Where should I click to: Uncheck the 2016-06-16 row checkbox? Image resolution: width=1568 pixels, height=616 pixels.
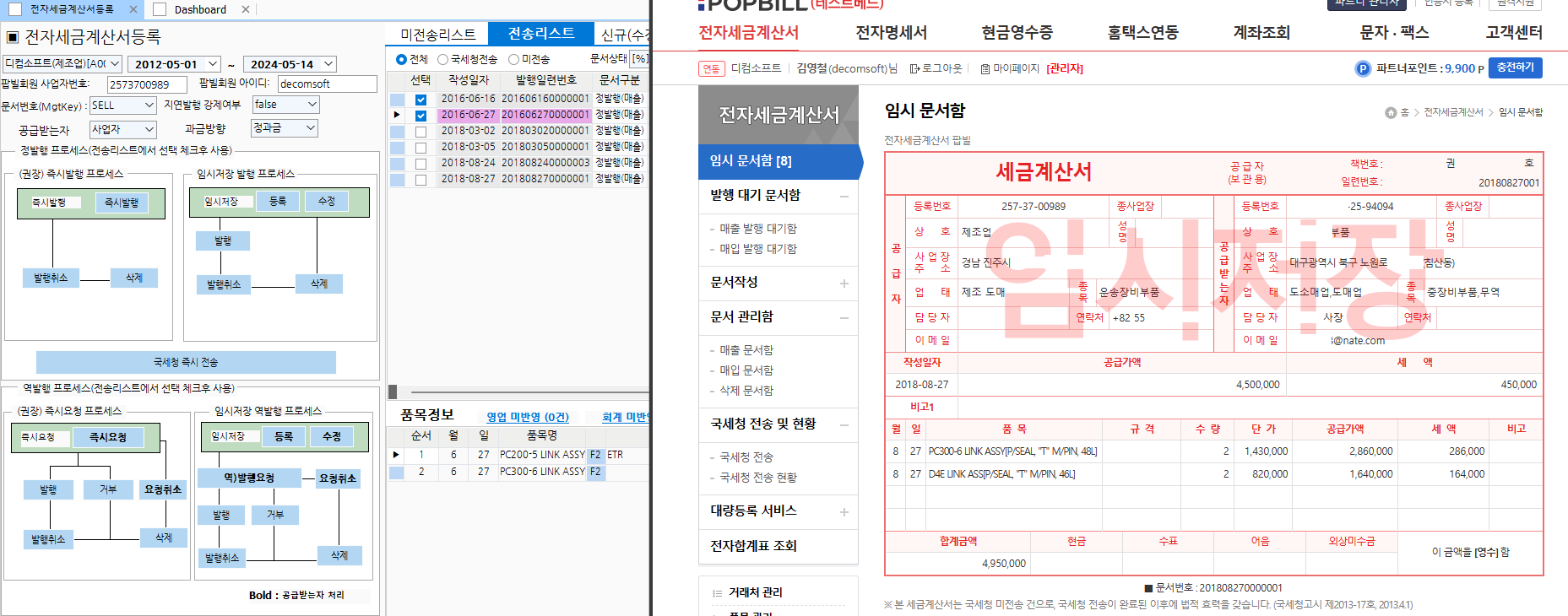[x=420, y=99]
